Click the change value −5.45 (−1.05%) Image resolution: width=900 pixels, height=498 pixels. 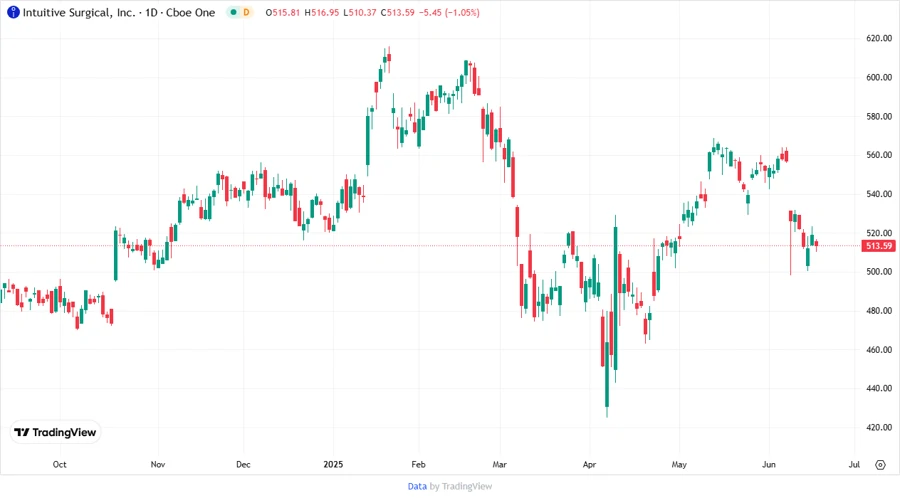tap(449, 13)
